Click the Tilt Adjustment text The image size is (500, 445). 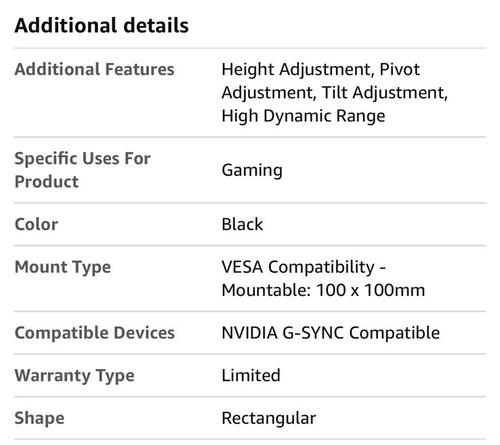[x=384, y=93]
